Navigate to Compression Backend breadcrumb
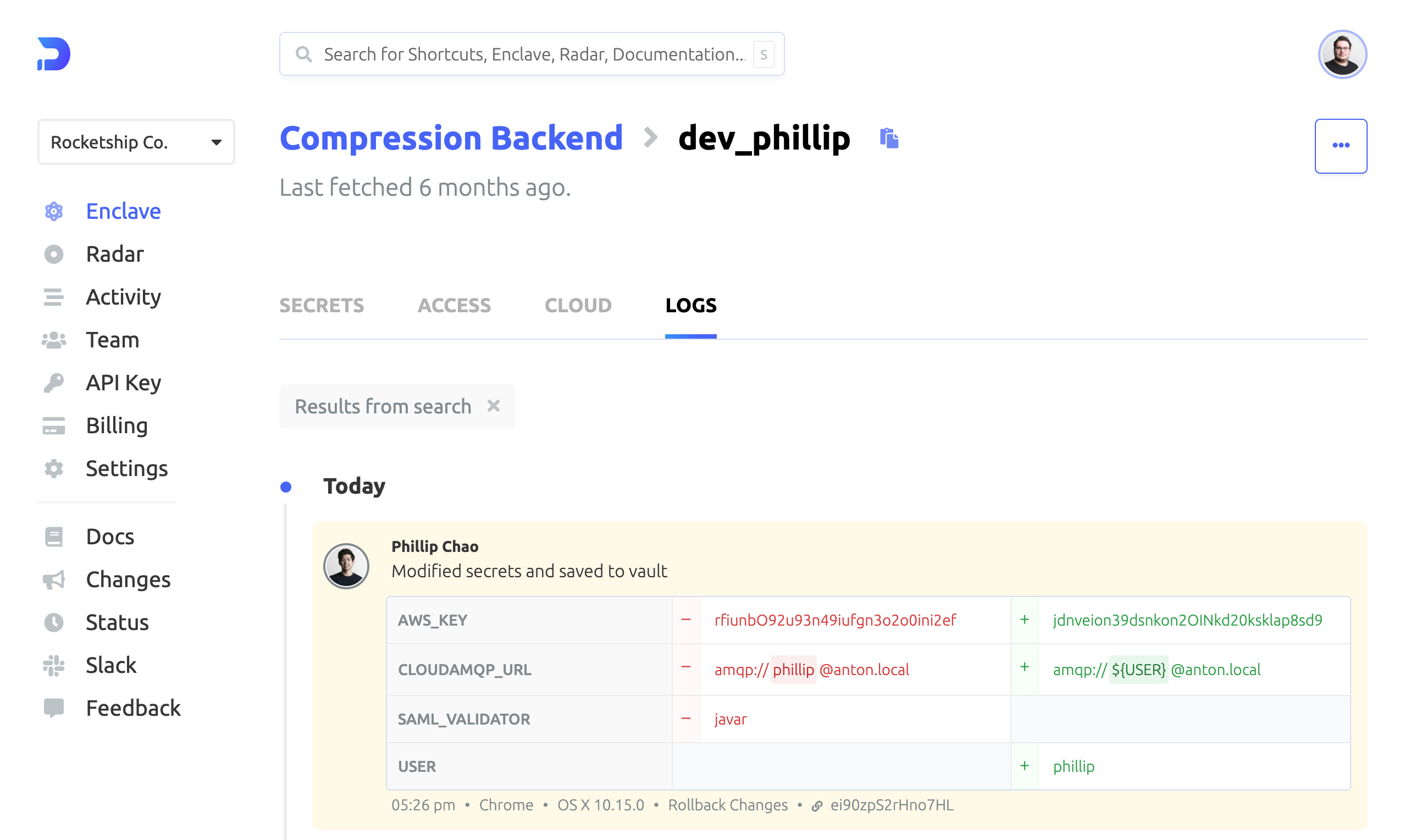This screenshot has width=1405, height=840. pyautogui.click(x=451, y=138)
